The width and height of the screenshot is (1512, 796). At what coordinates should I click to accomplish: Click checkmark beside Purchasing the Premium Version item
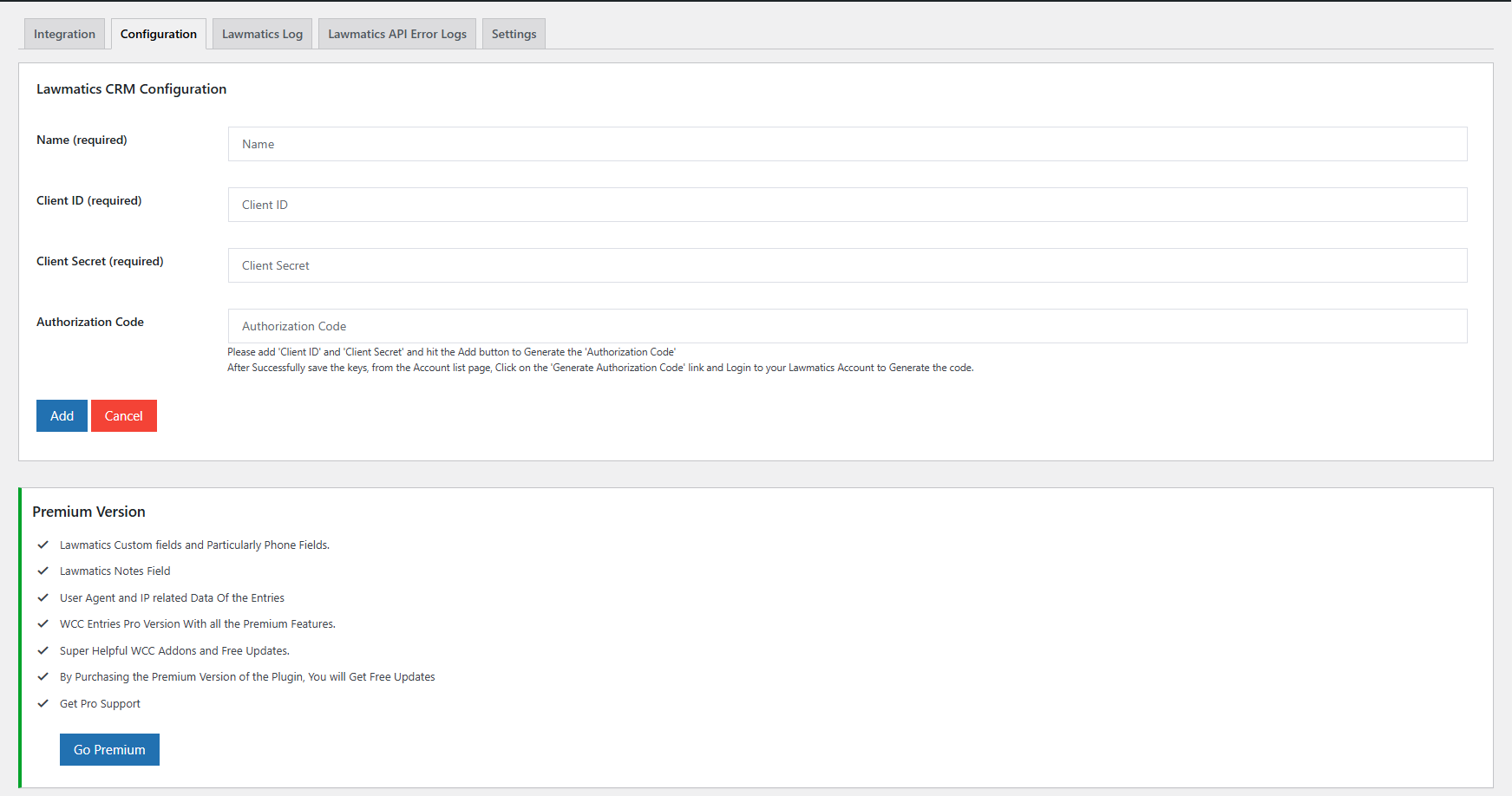pos(43,676)
